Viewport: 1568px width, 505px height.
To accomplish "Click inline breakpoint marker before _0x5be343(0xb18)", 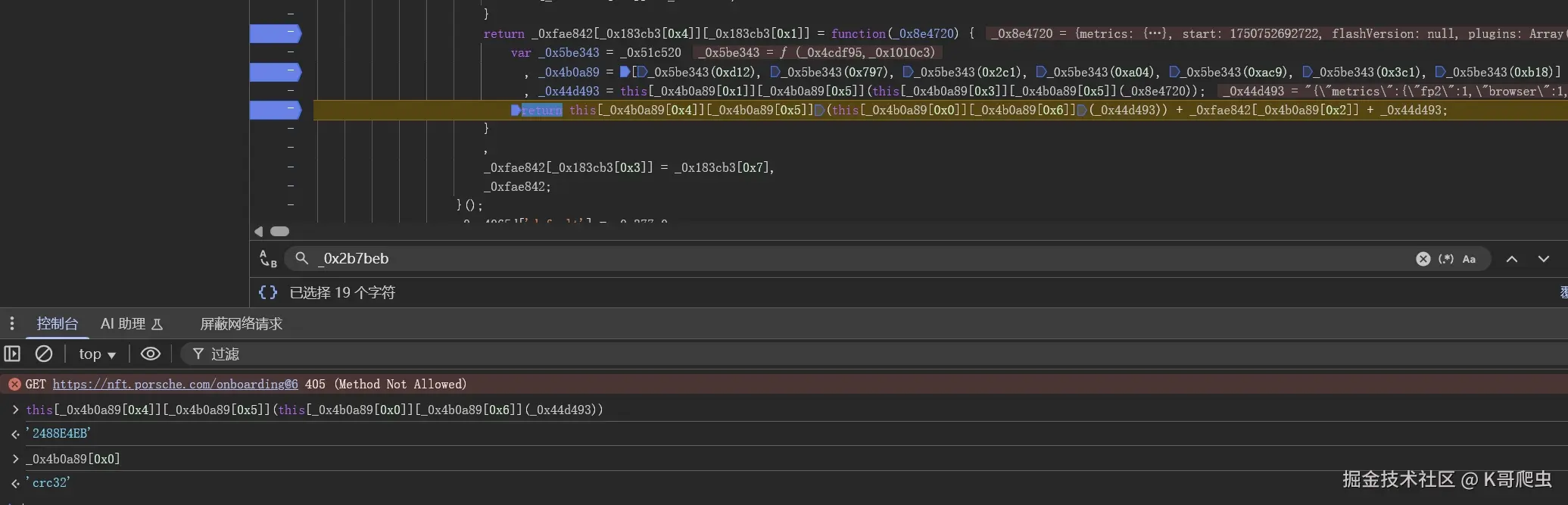I will pyautogui.click(x=1441, y=72).
